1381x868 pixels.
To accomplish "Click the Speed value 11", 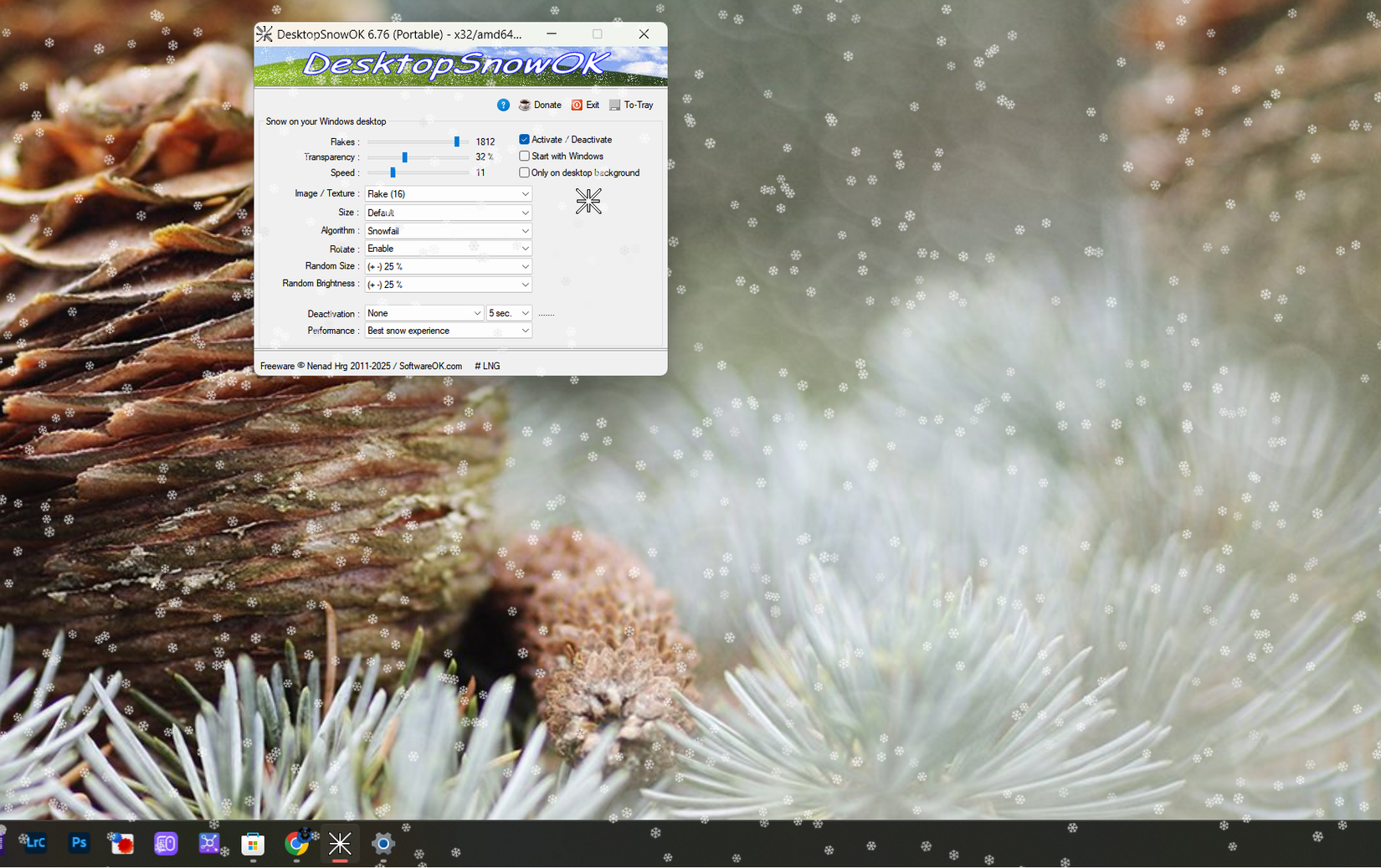I will (480, 172).
